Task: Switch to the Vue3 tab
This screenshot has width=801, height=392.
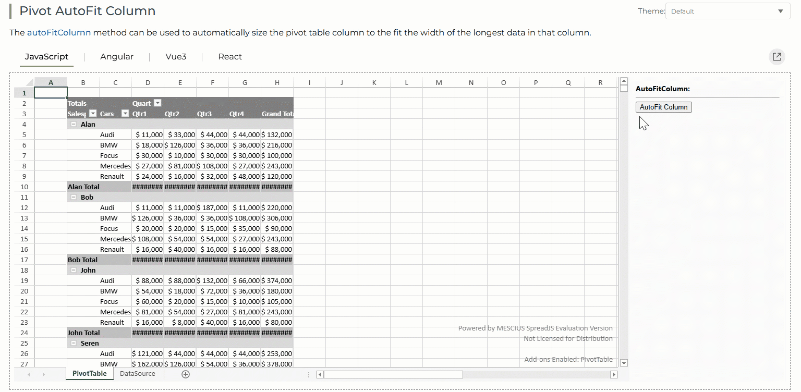Action: pos(176,57)
